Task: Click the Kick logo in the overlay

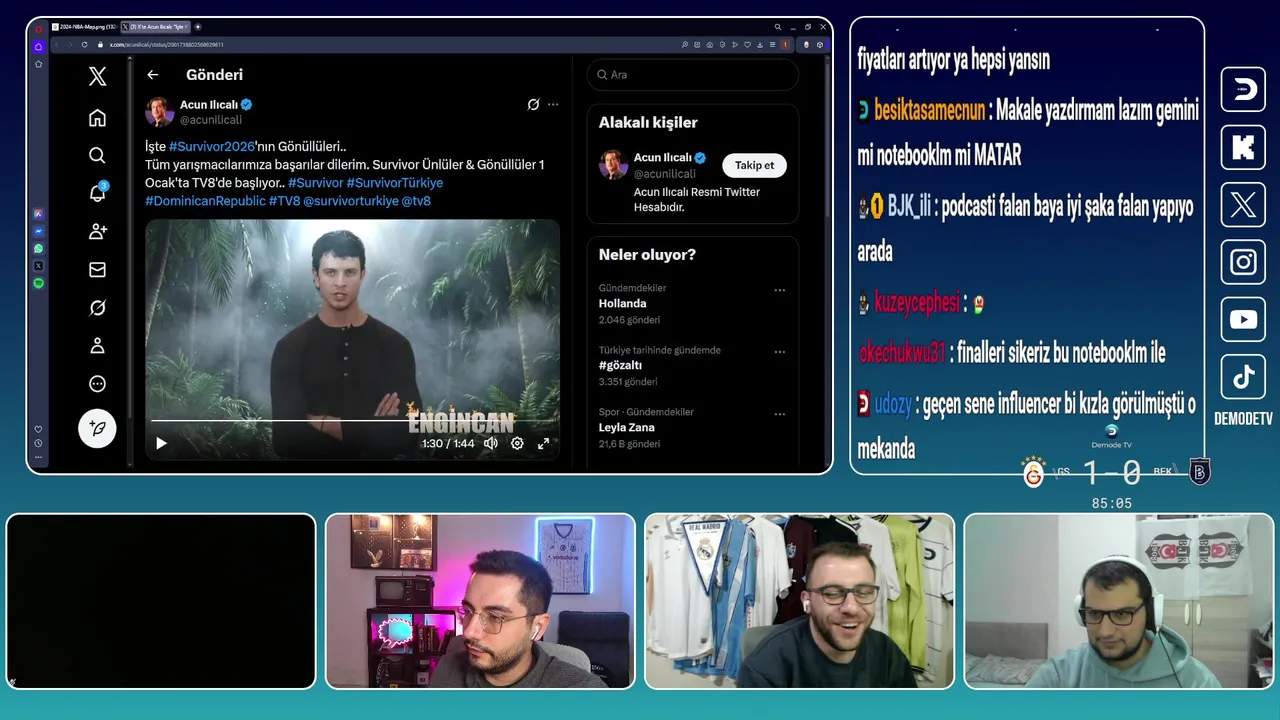Action: coord(1243,147)
